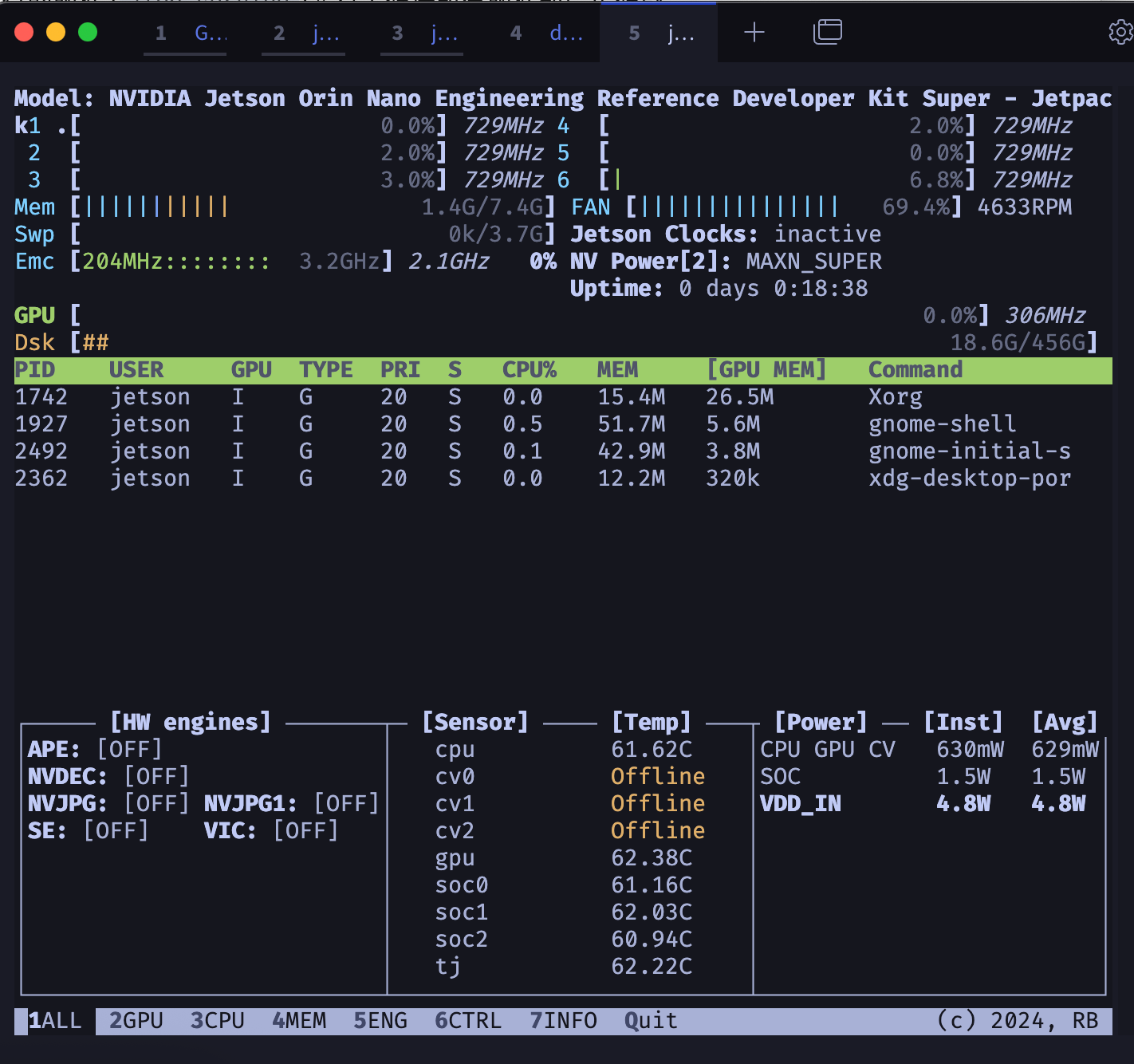Open the 7INFO page in jtop
The height and width of the screenshot is (1064, 1134).
click(x=563, y=1021)
